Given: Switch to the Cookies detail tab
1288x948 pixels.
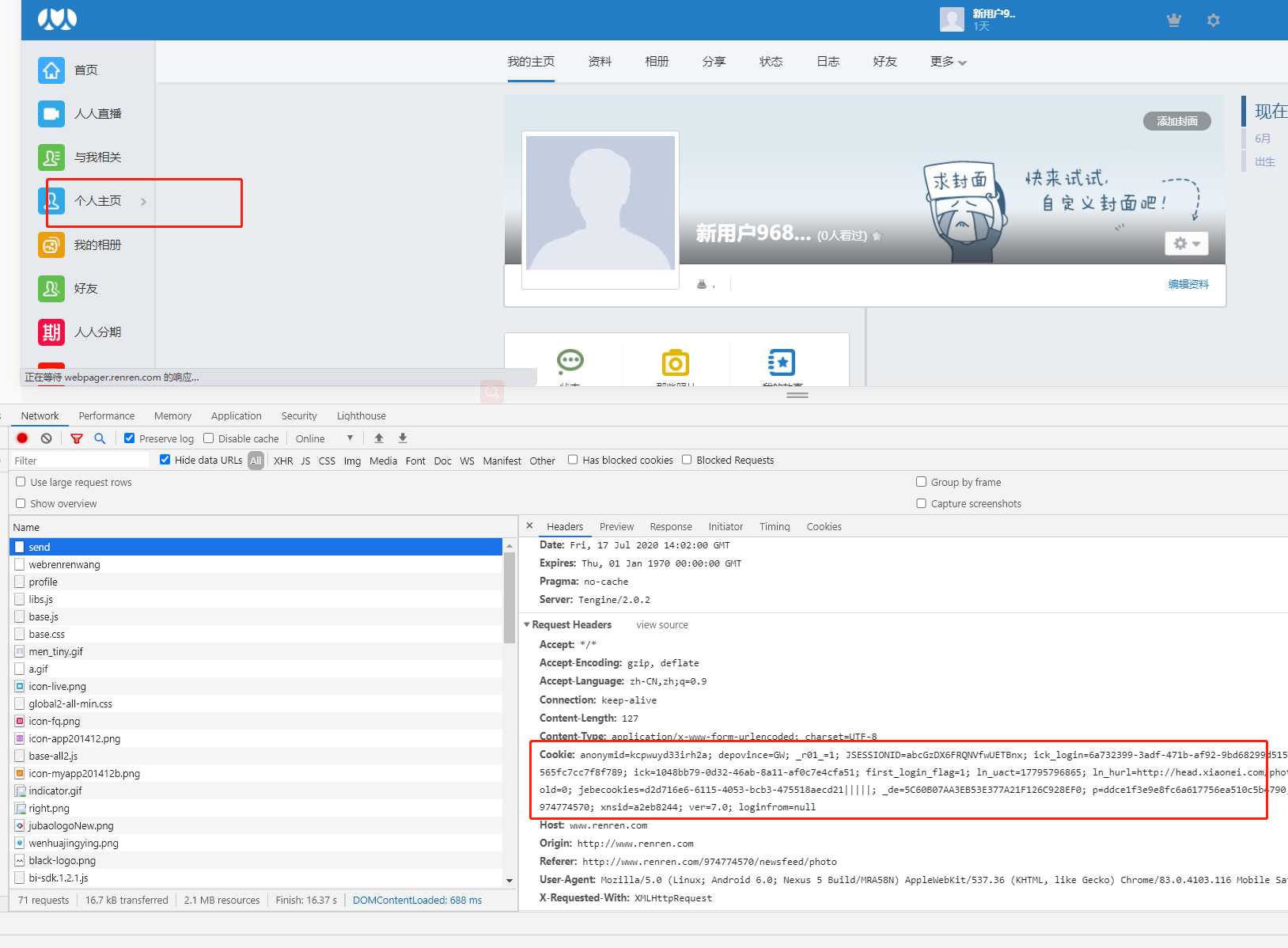Looking at the screenshot, I should pyautogui.click(x=824, y=527).
